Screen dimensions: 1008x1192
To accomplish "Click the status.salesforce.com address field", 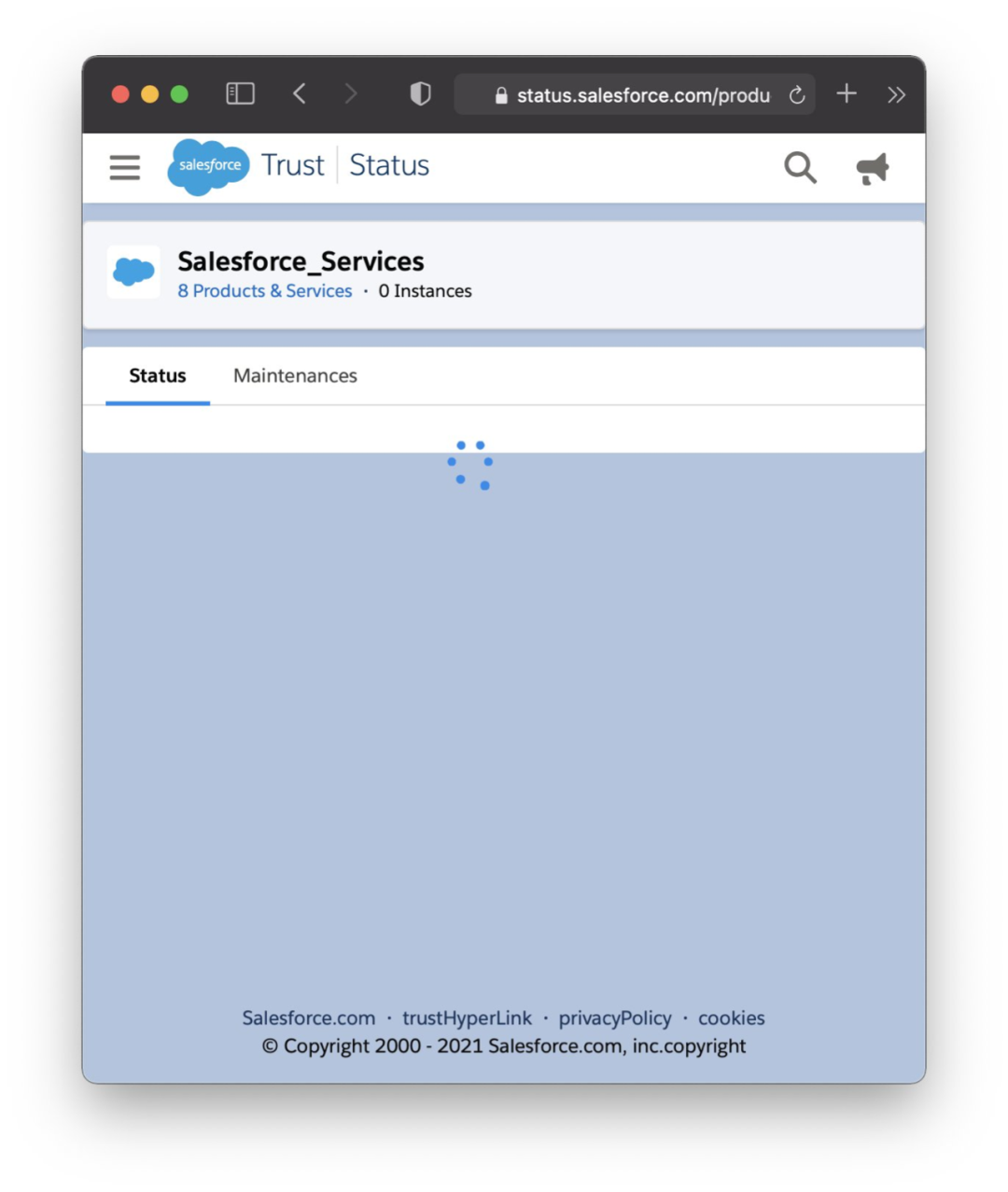I will pyautogui.click(x=635, y=94).
